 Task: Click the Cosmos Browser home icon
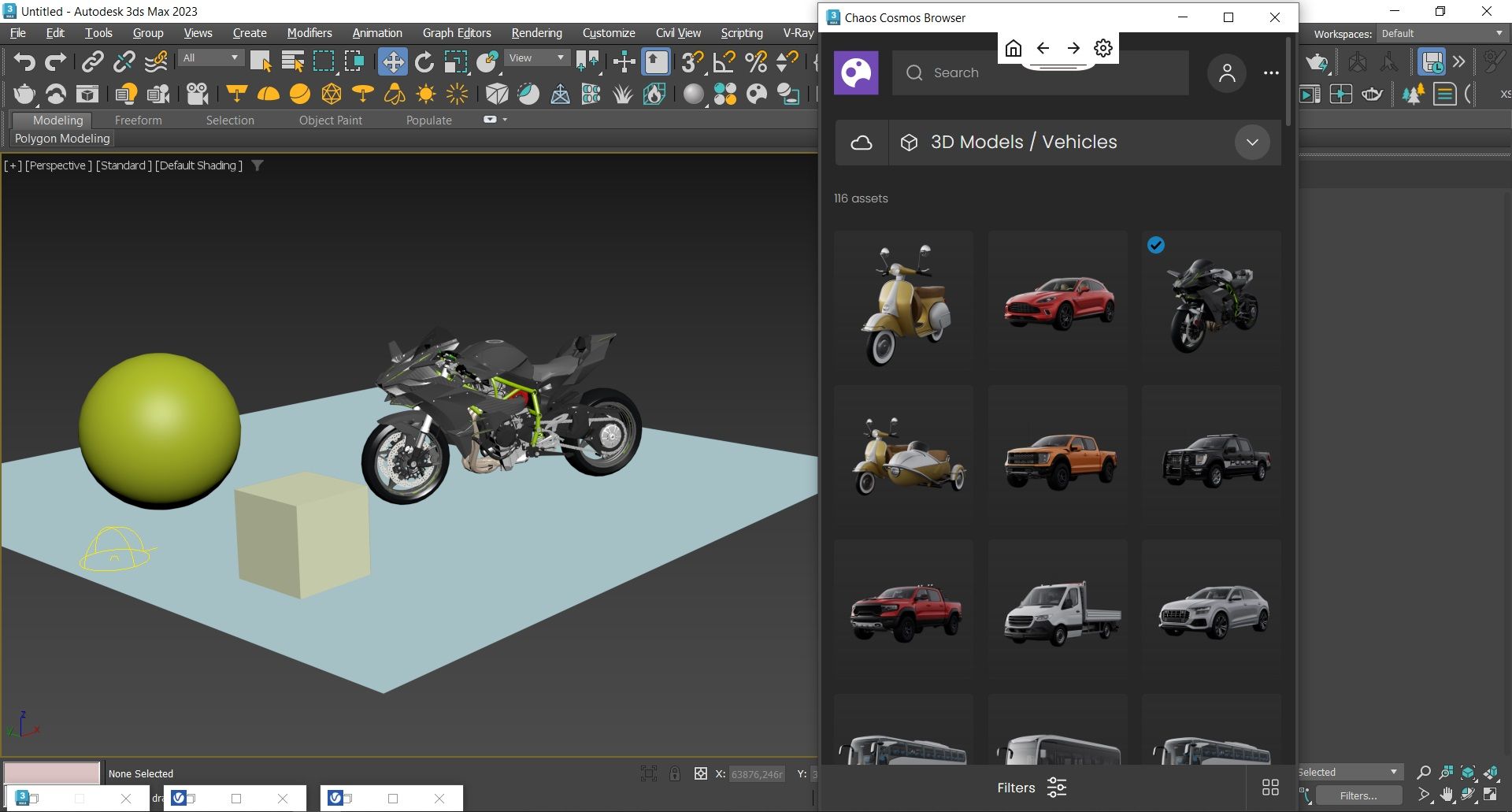point(1014,48)
